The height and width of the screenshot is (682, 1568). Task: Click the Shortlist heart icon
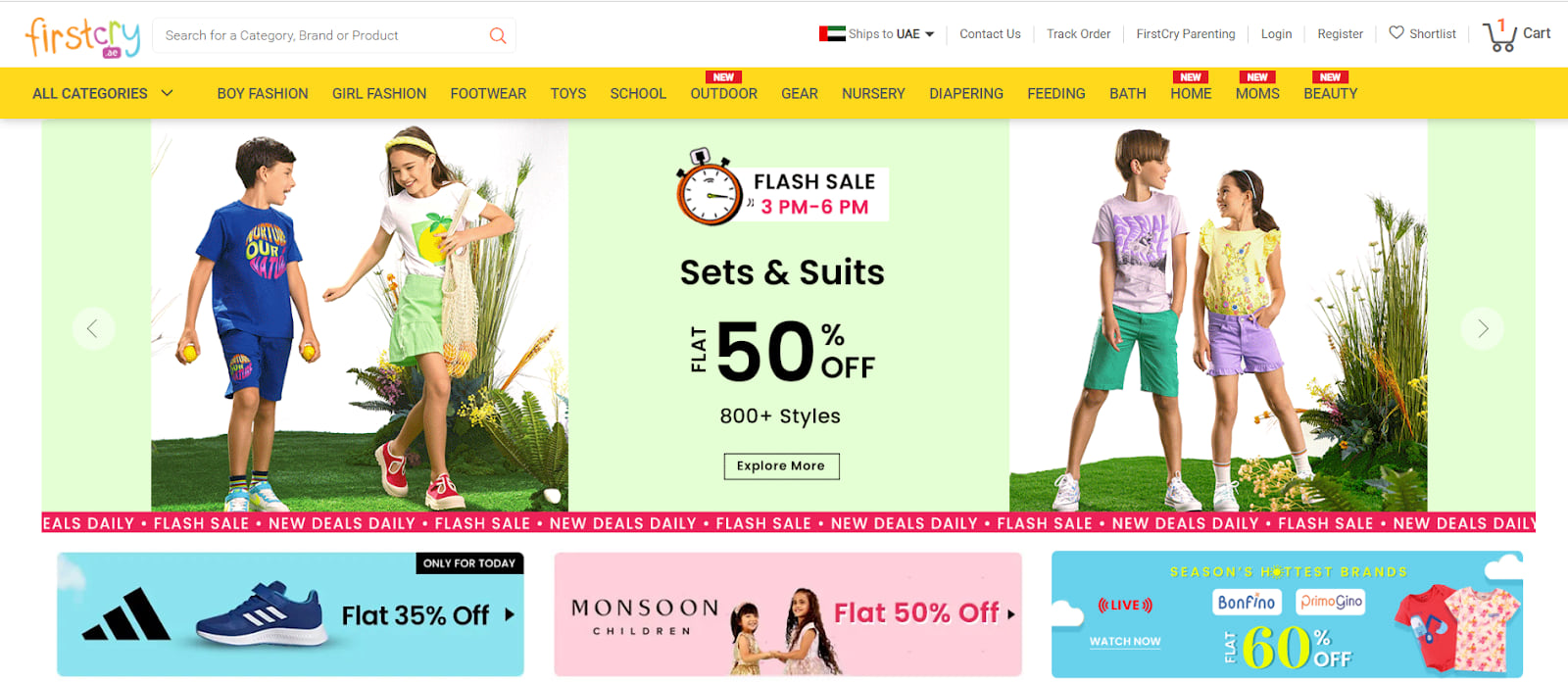[1396, 32]
